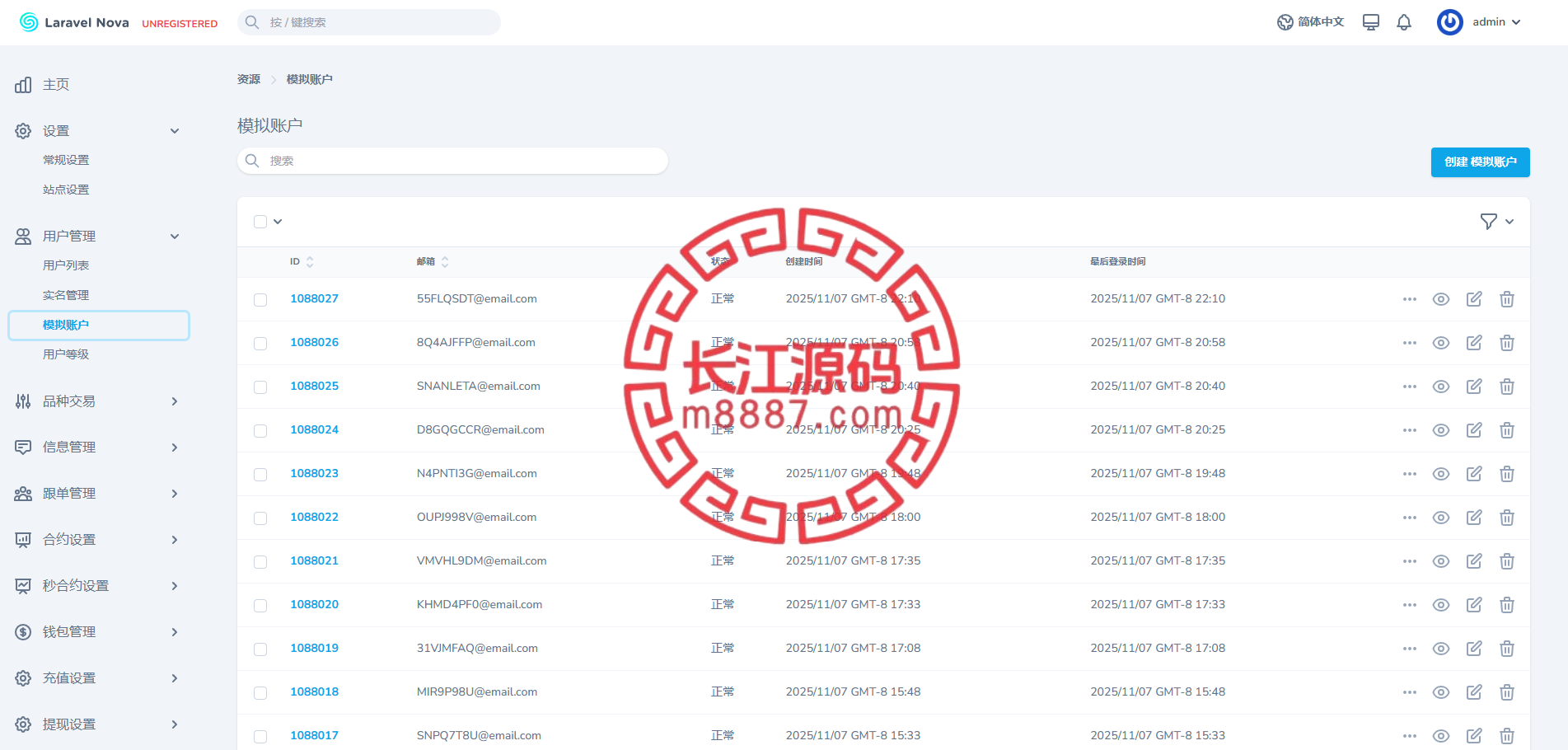This screenshot has height=750, width=1568.
Task: Open the notifications bell icon
Action: pos(1404,22)
